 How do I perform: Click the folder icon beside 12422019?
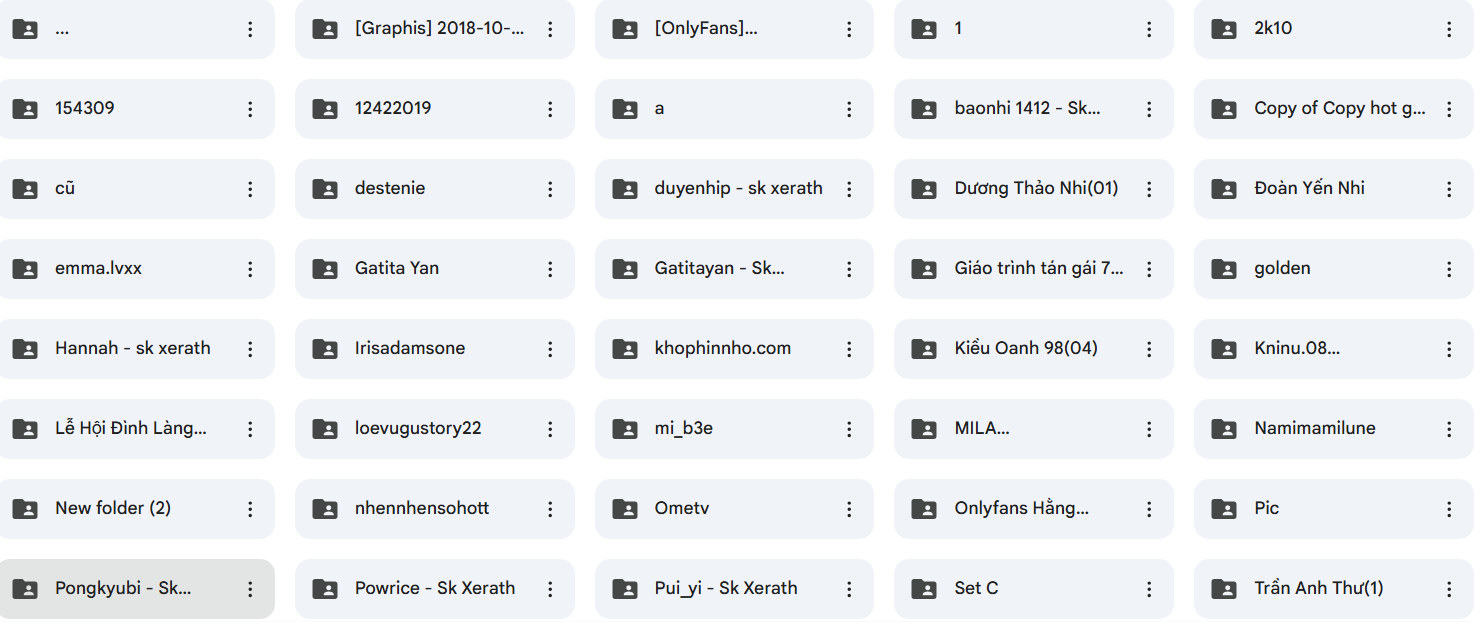coord(325,109)
